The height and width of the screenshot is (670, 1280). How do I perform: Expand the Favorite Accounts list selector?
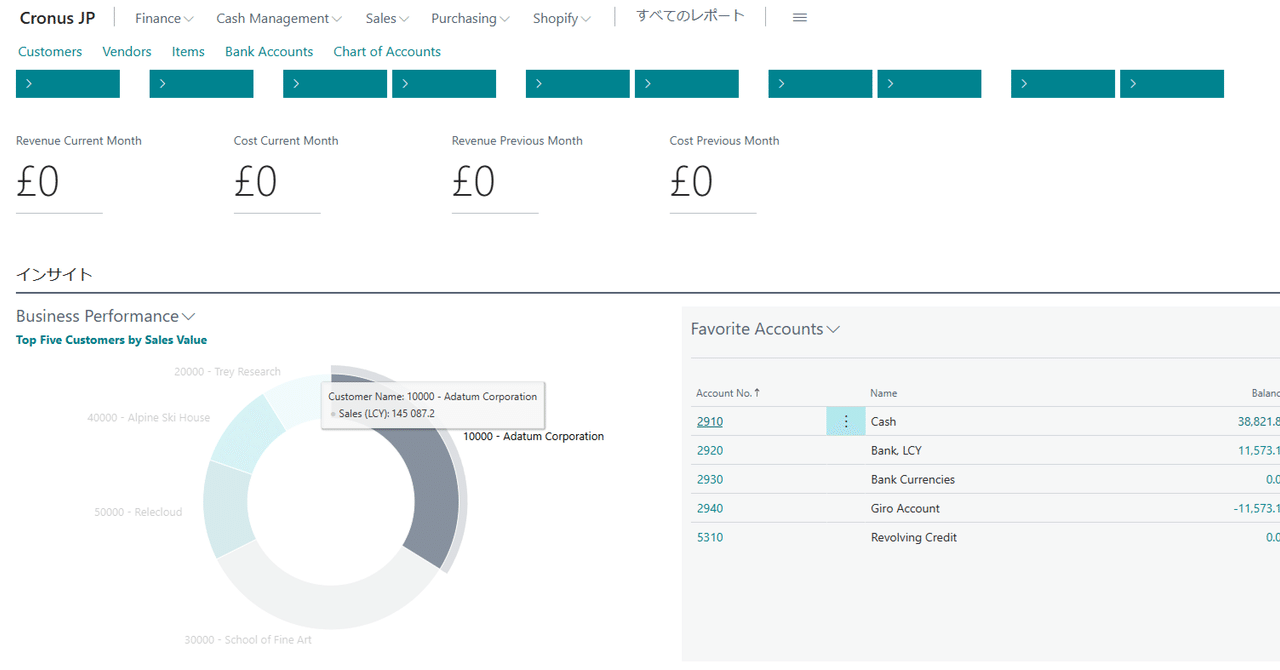tap(834, 328)
